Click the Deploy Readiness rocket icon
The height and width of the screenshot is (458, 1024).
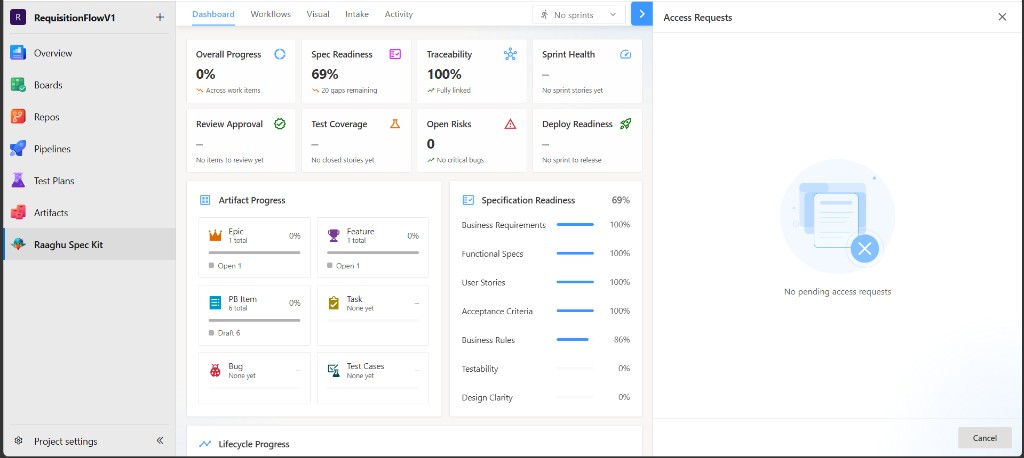[x=626, y=124]
